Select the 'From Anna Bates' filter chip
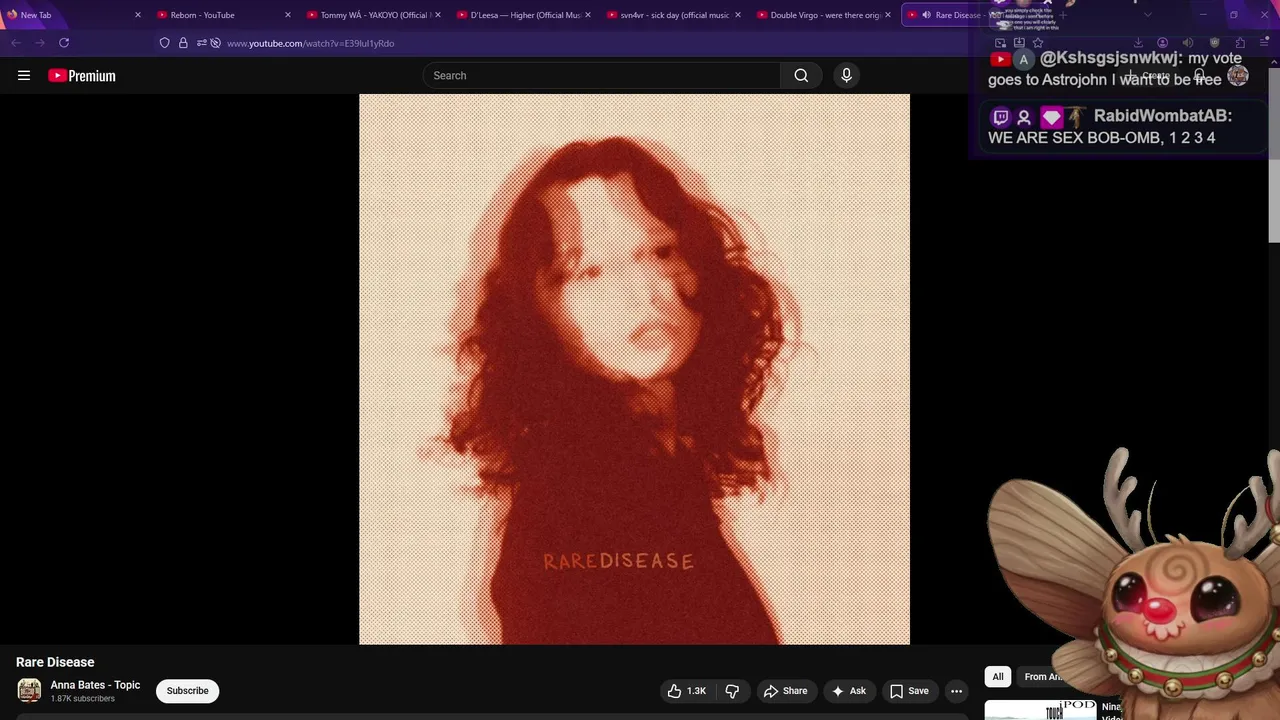 (x=1043, y=677)
